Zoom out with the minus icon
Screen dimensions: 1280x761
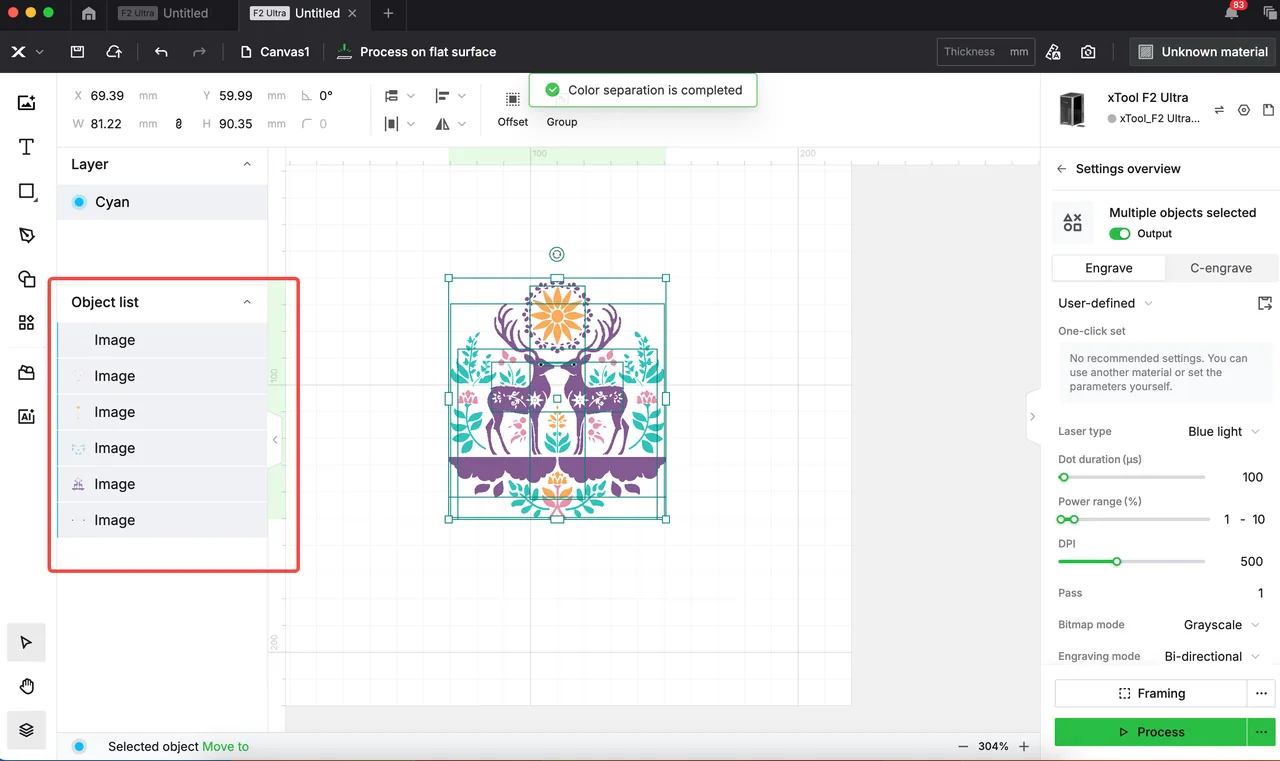tap(963, 747)
